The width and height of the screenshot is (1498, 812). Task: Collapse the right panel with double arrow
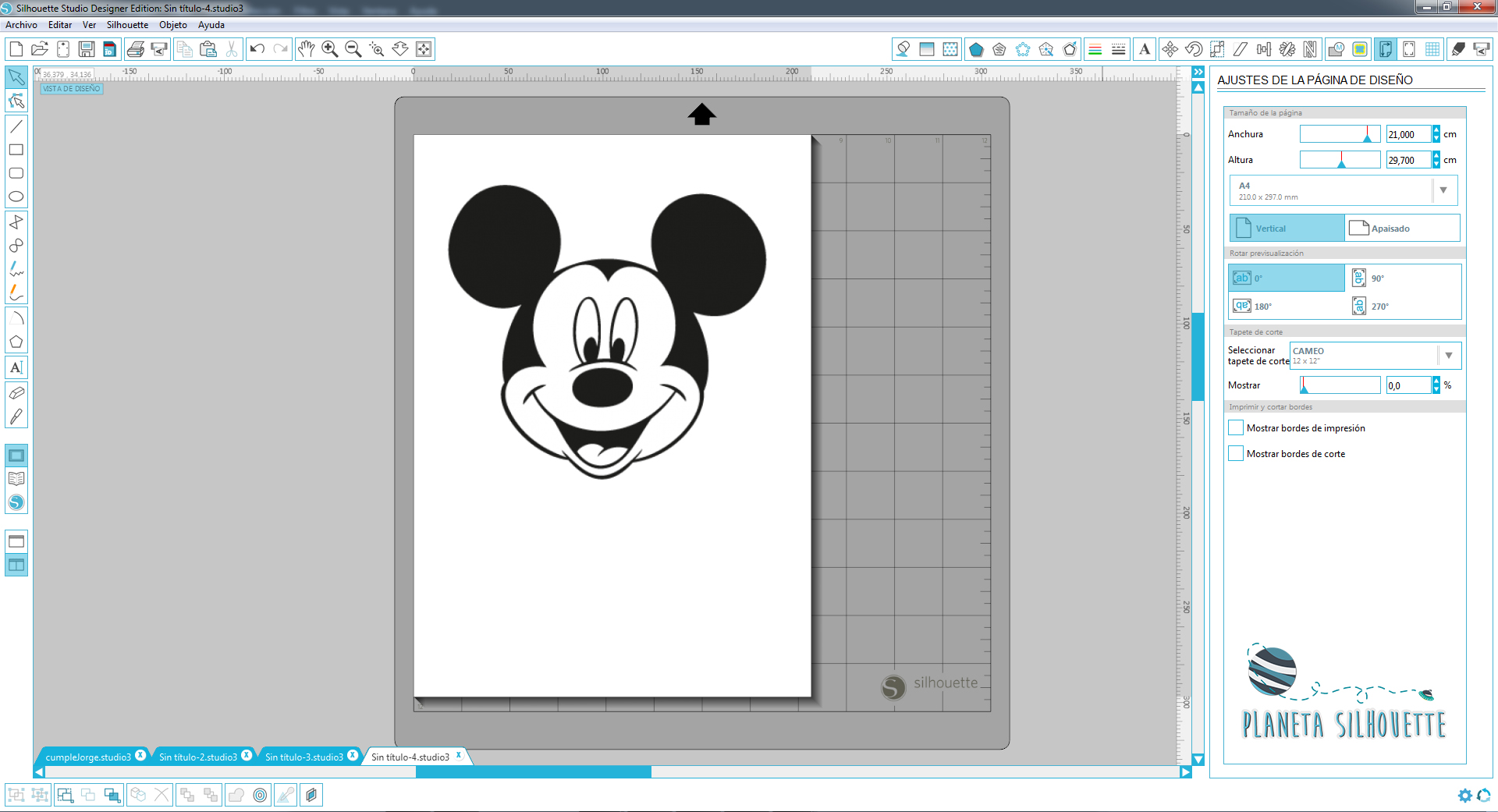1198,72
